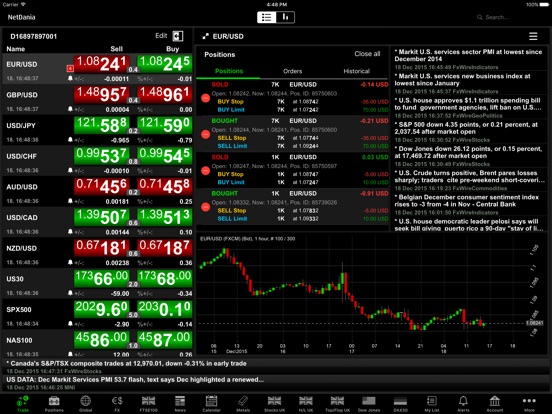Viewport: 552px width, 414px height.
Task: Expand the EUR/USD panel with arrows icon
Action: (206, 36)
